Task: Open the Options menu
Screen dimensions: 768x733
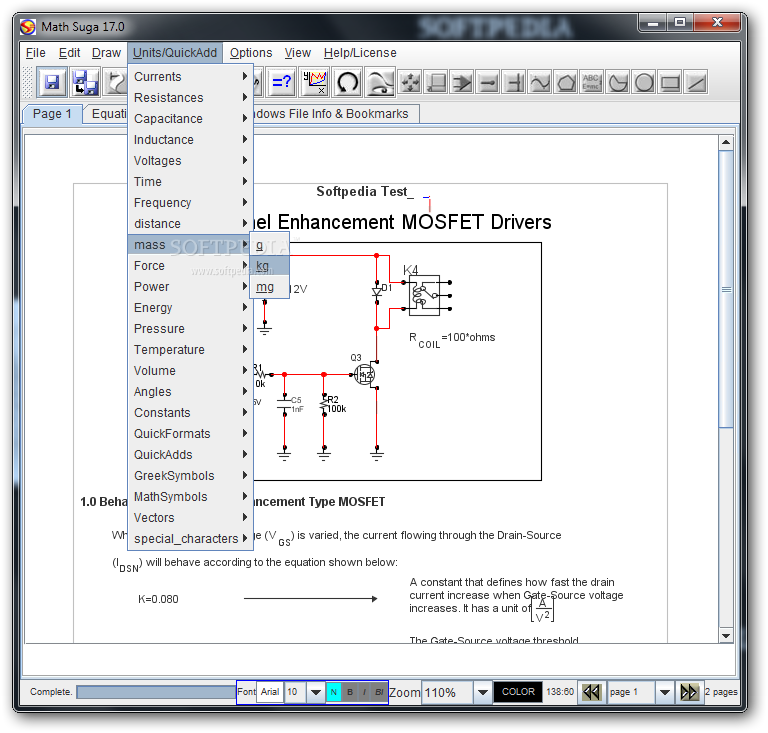Action: click(x=251, y=53)
